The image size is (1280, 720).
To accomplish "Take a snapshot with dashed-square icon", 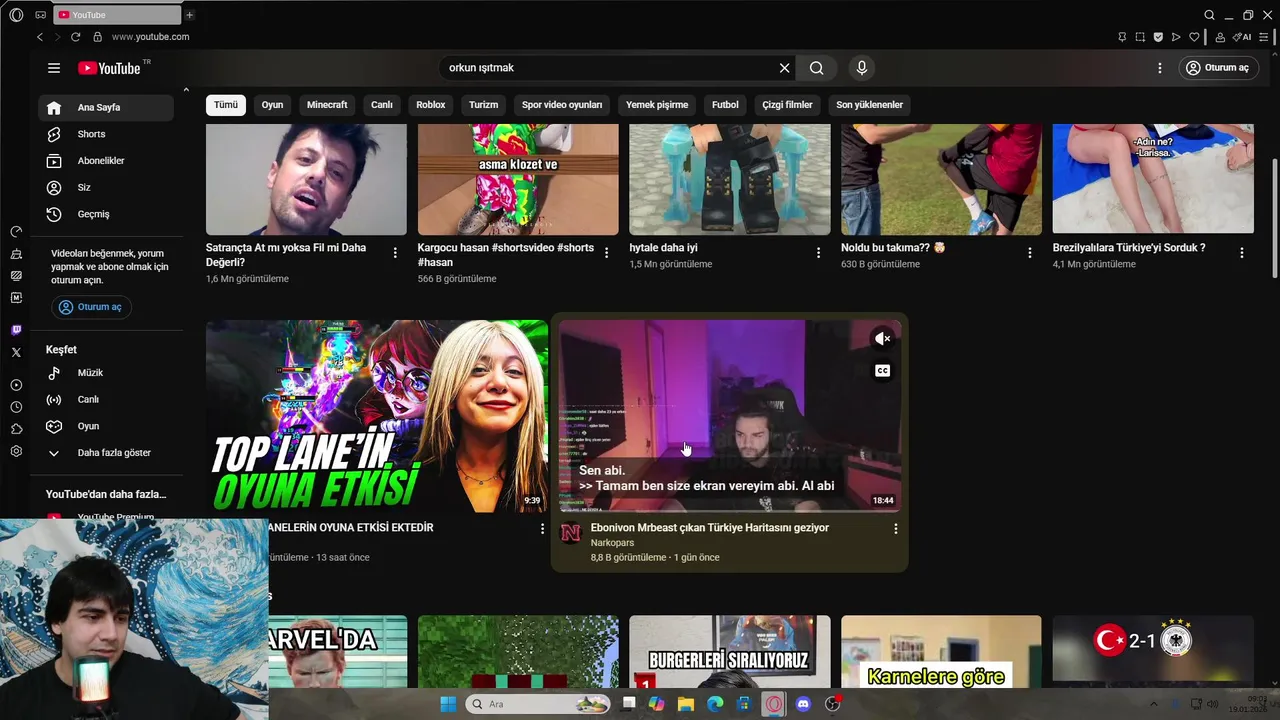I will [x=1140, y=37].
